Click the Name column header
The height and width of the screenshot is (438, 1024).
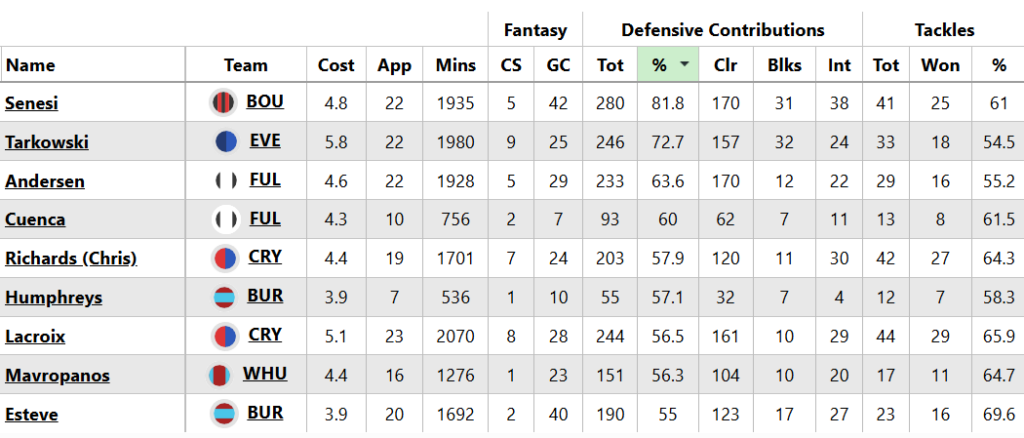[x=30, y=65]
